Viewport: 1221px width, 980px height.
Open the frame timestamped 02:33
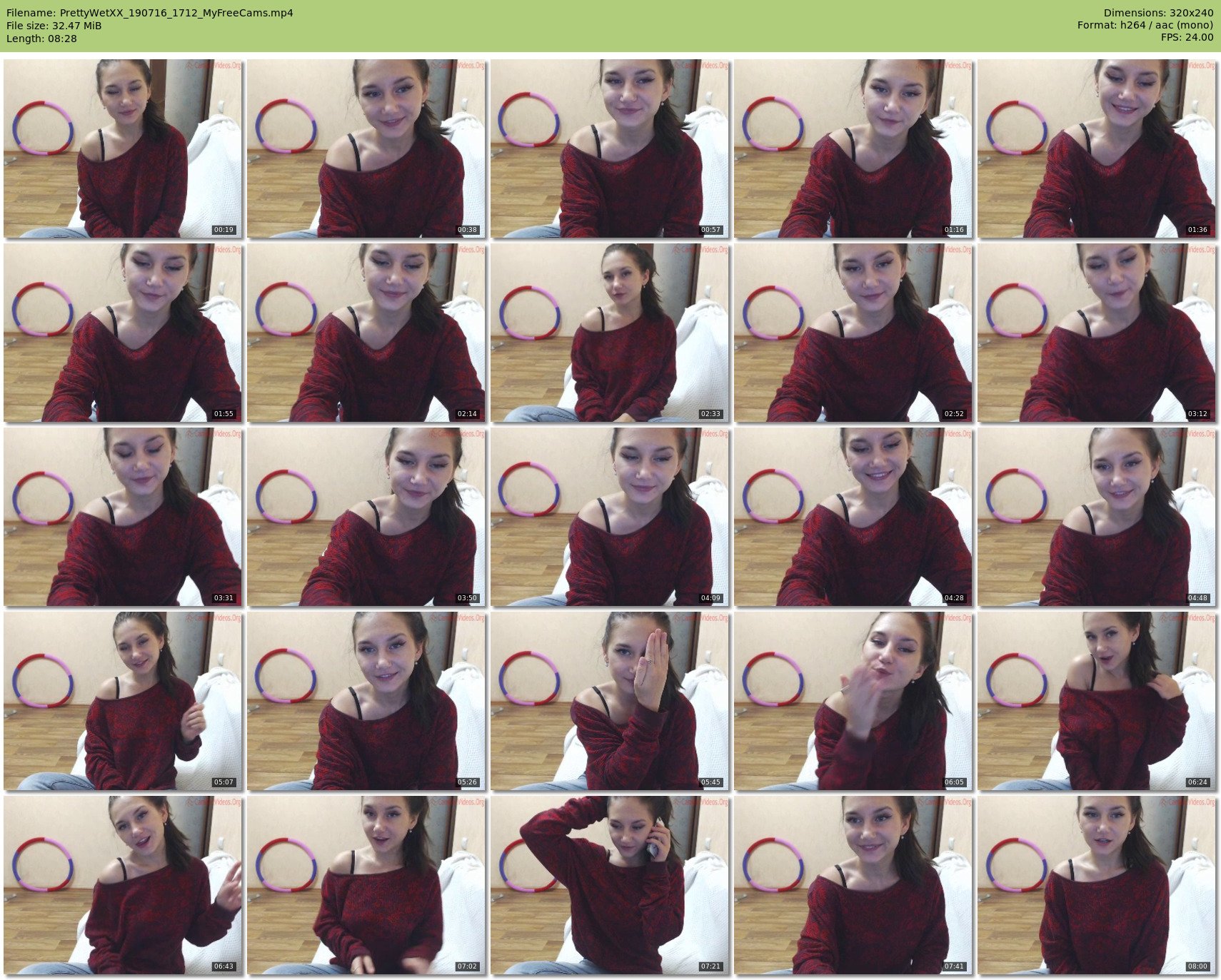610,333
